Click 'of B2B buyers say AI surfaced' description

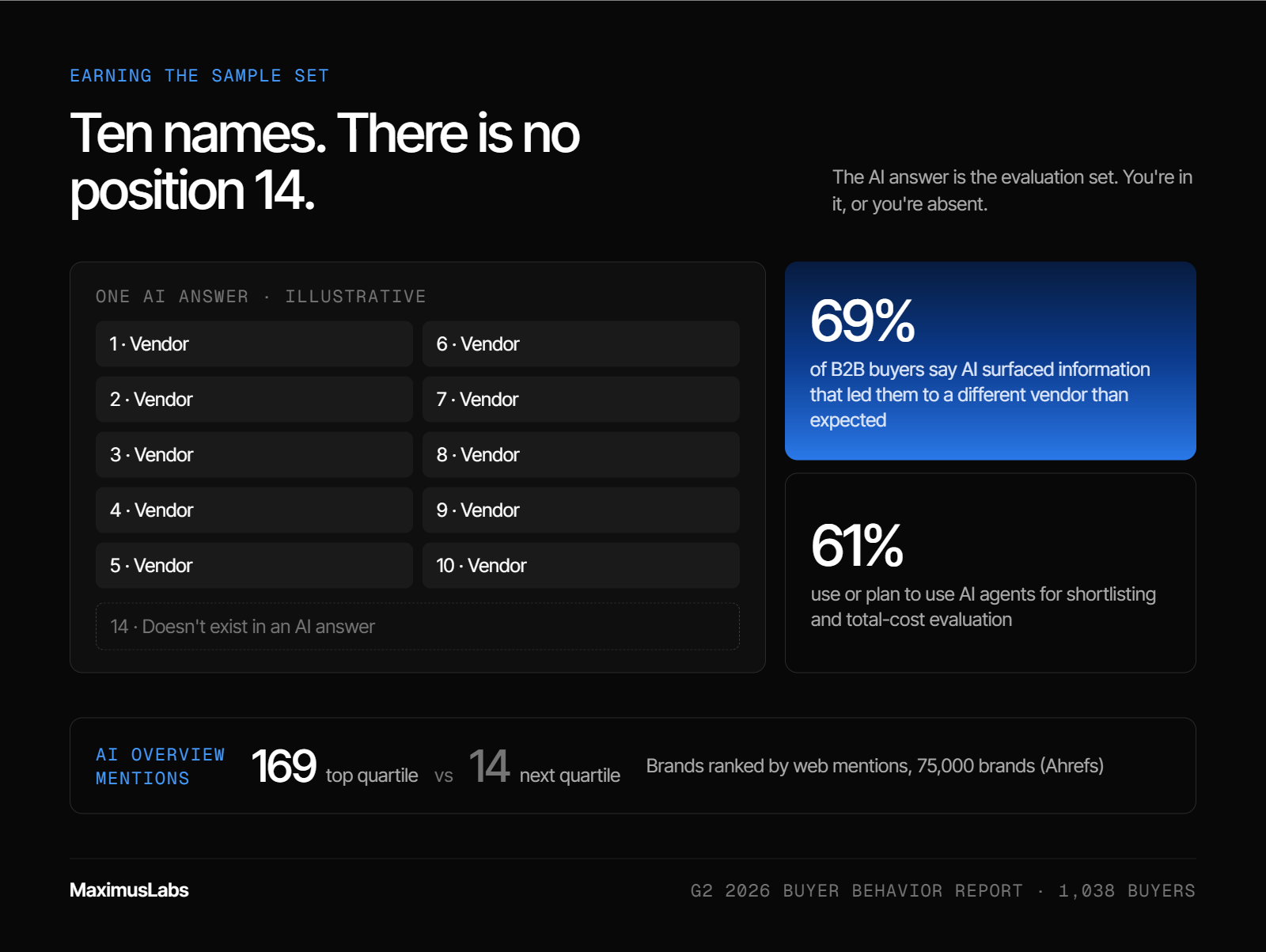980,395
